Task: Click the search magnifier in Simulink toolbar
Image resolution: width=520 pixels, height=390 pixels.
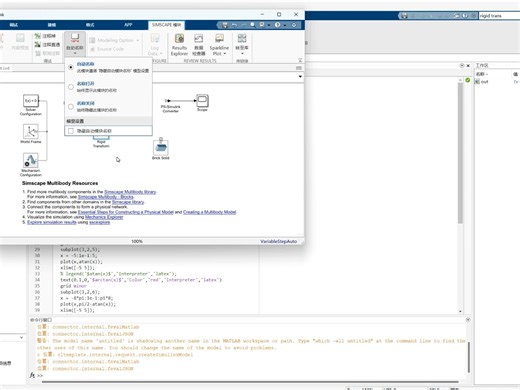Action: (x=253, y=25)
